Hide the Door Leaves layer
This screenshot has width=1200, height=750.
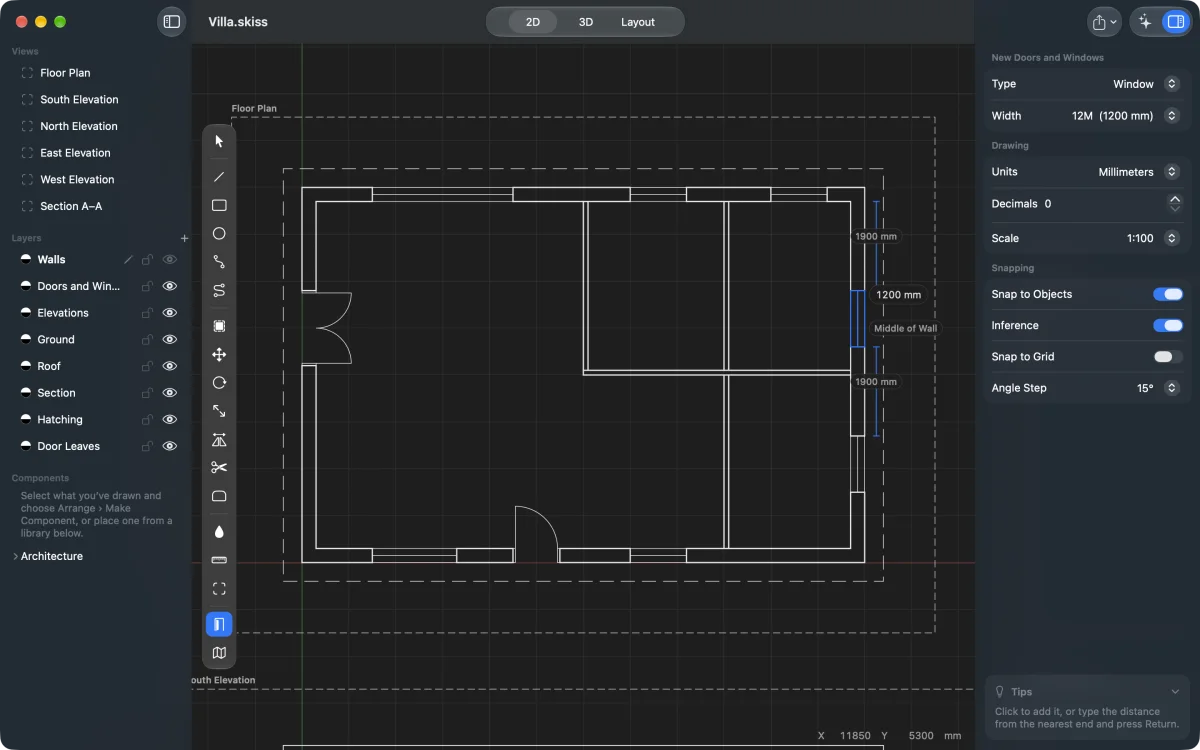(x=170, y=446)
